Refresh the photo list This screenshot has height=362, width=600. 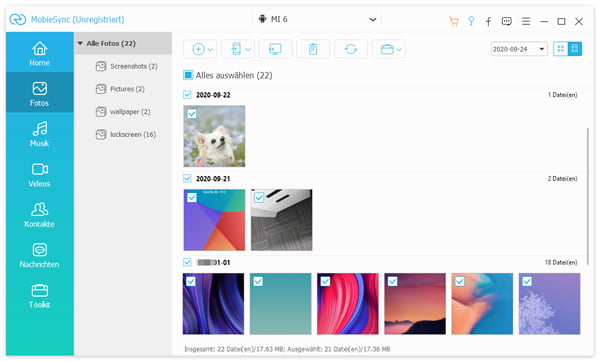351,49
